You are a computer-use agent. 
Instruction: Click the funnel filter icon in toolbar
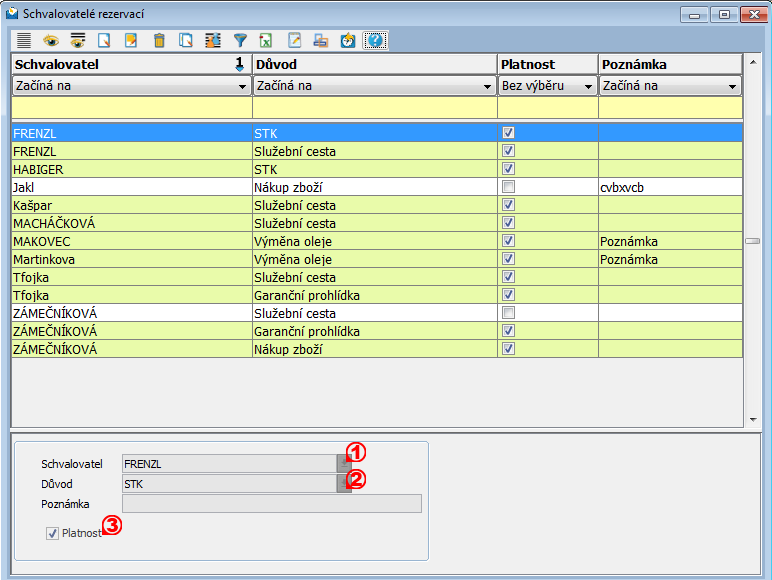[240, 41]
